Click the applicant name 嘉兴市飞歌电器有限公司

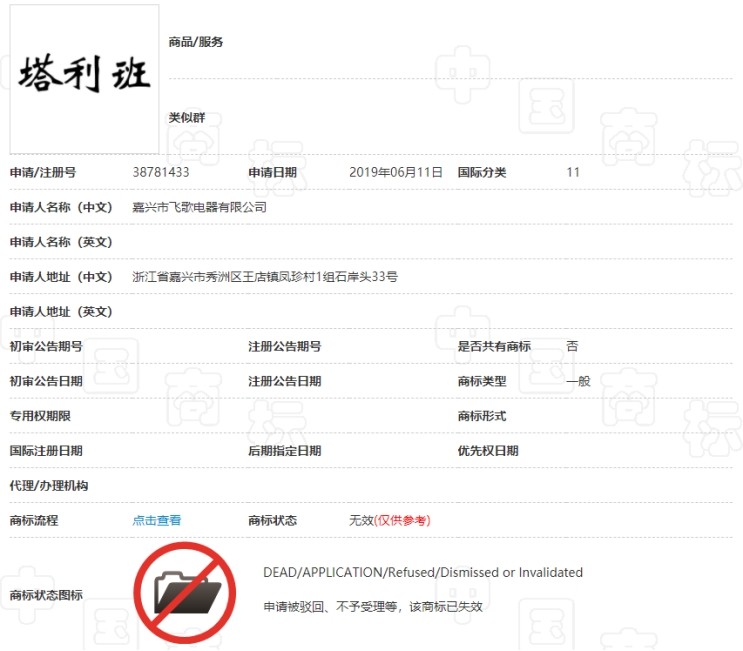(x=200, y=207)
